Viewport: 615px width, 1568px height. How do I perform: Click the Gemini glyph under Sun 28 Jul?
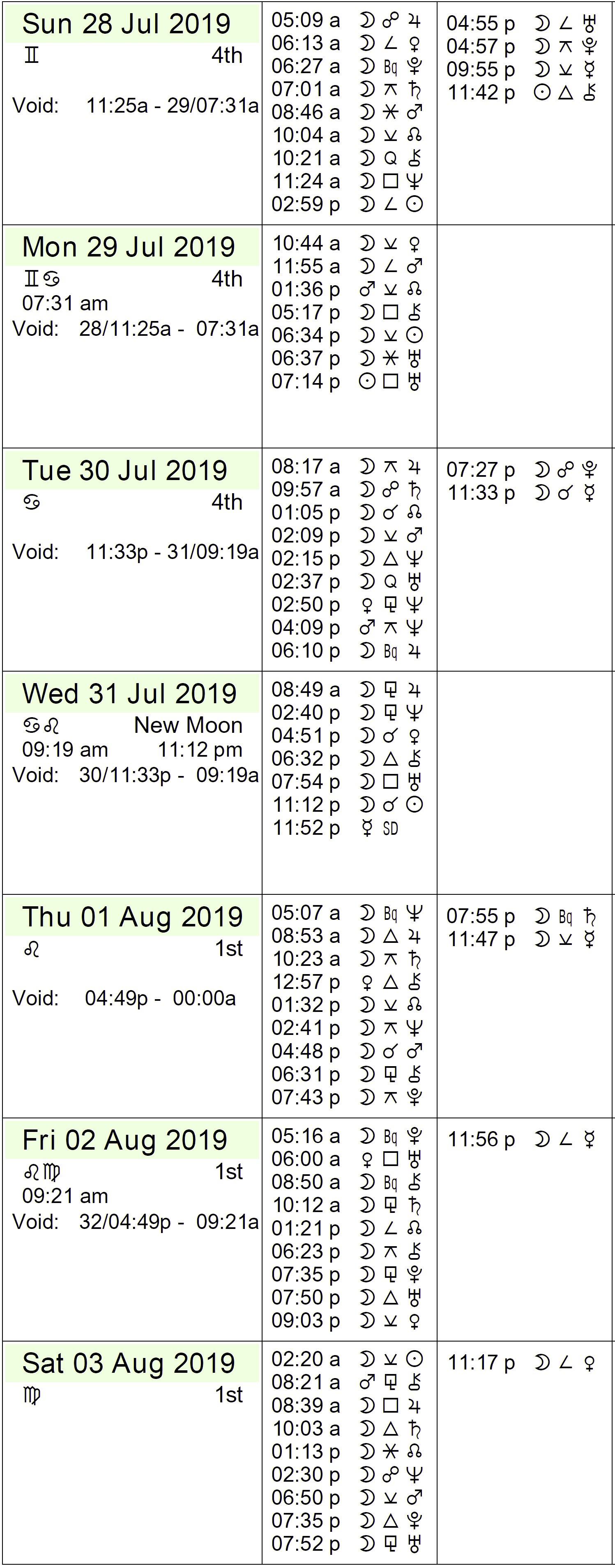(32, 55)
